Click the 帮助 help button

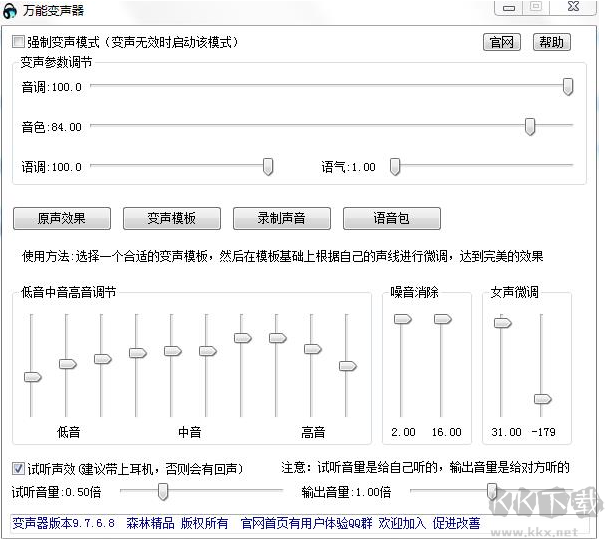[550, 42]
